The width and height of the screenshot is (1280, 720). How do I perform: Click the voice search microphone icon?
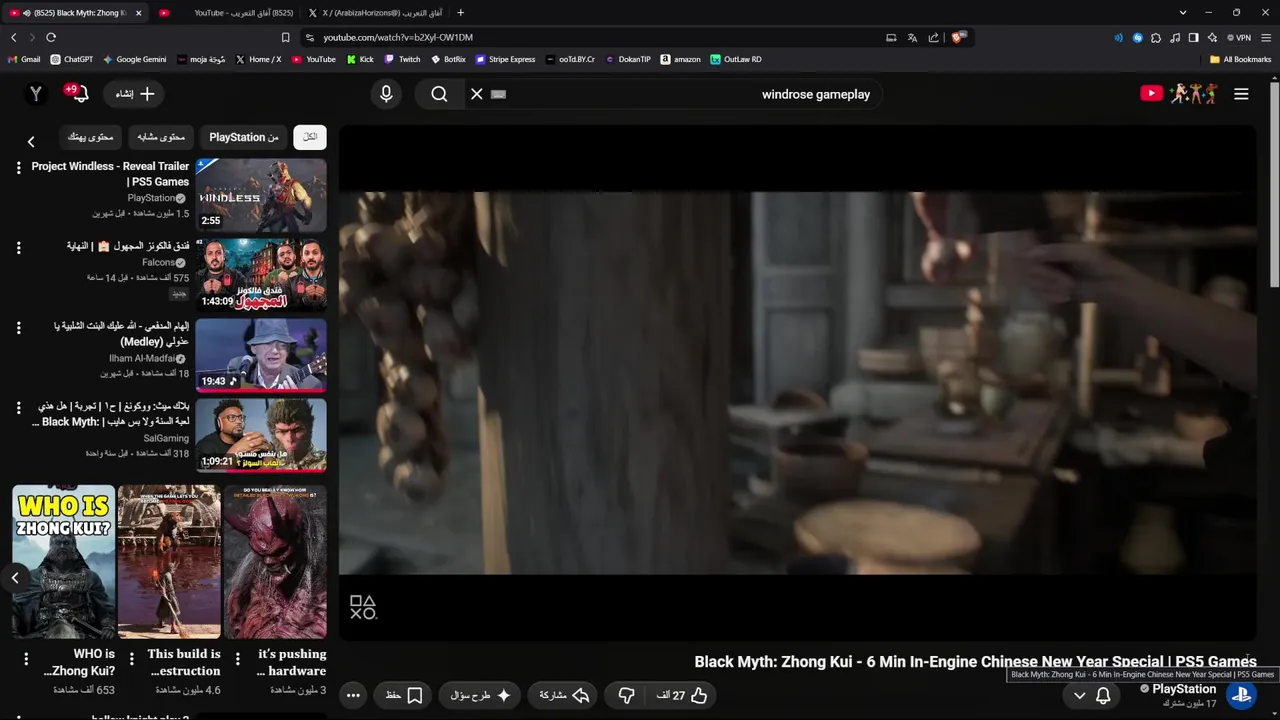386,94
